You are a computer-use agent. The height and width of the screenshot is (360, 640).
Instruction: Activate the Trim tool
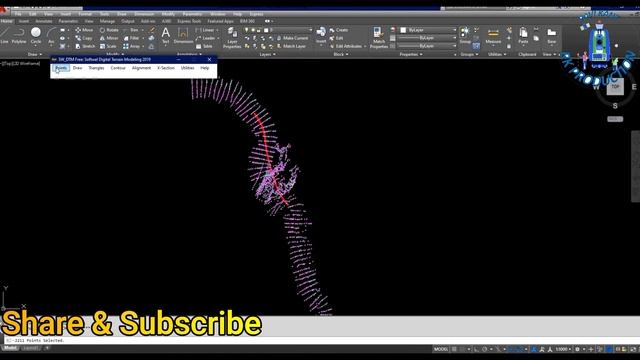point(131,30)
